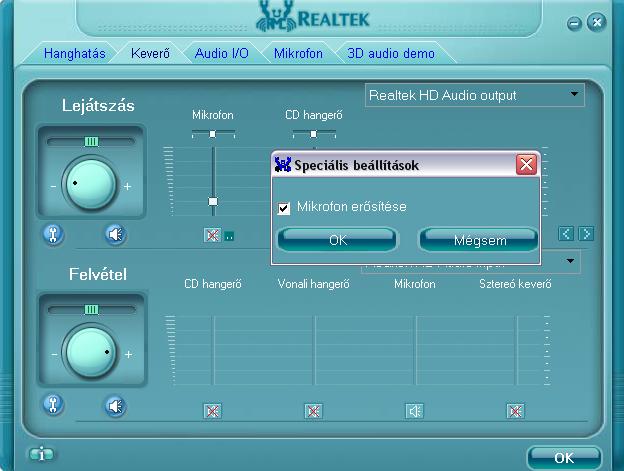
Task: Click the Speciális beállítások title text
Action: tap(357, 165)
